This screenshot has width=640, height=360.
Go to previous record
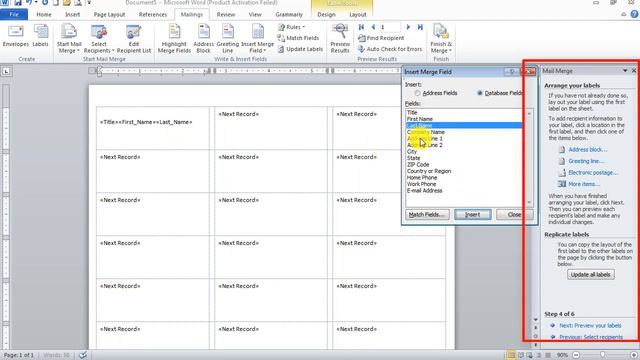(x=373, y=27)
